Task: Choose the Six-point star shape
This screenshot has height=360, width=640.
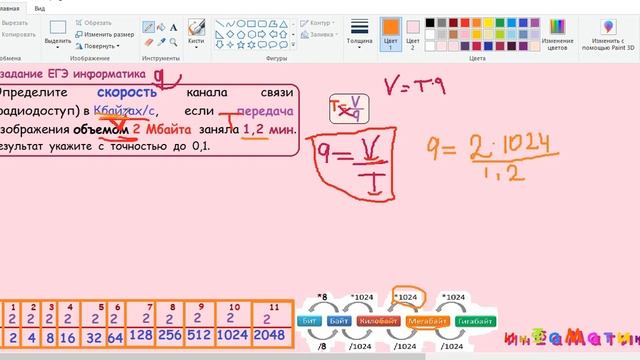Action: click(251, 45)
